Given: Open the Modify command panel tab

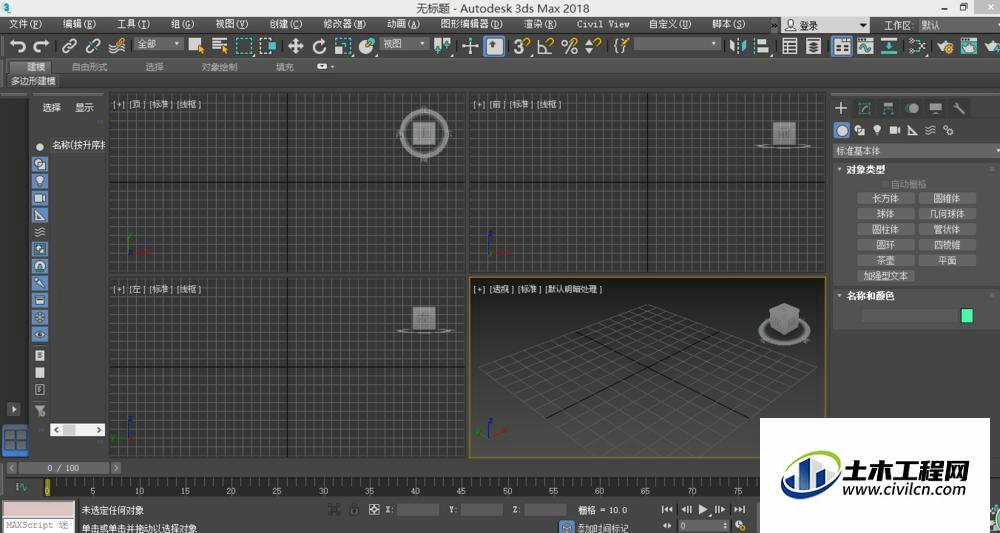Looking at the screenshot, I should coord(864,108).
